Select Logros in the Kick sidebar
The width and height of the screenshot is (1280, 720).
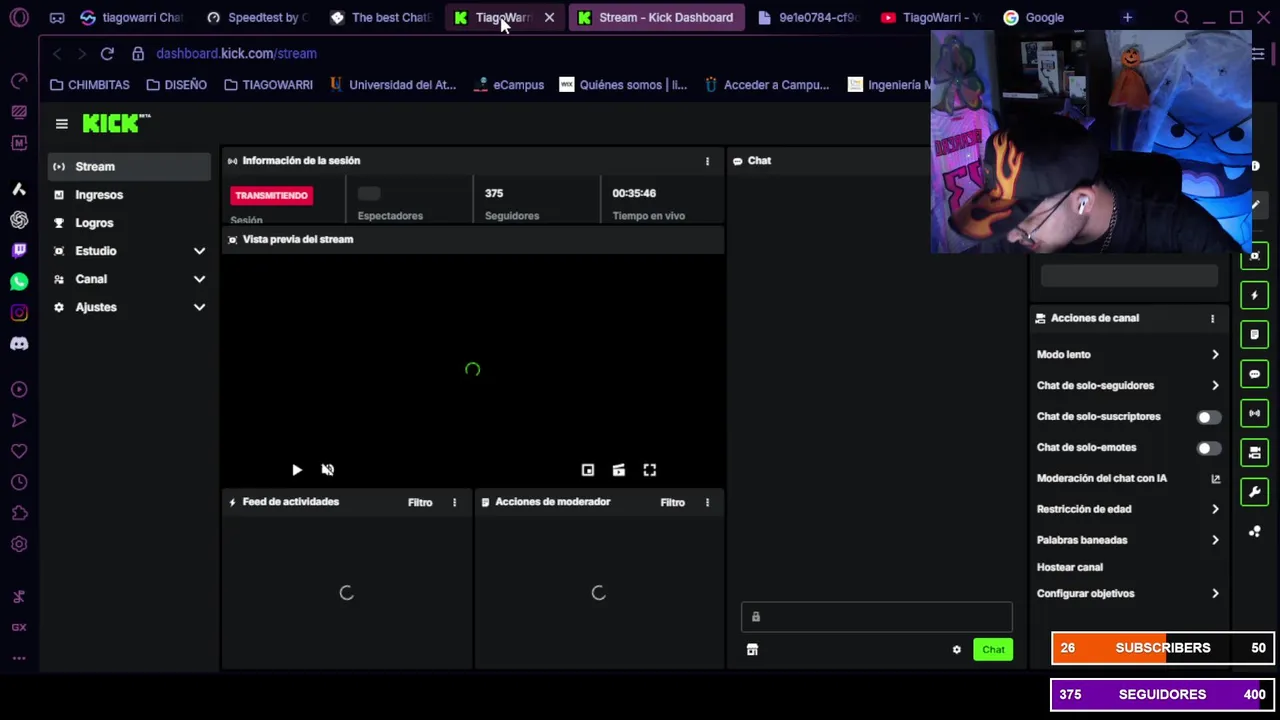pos(129,223)
